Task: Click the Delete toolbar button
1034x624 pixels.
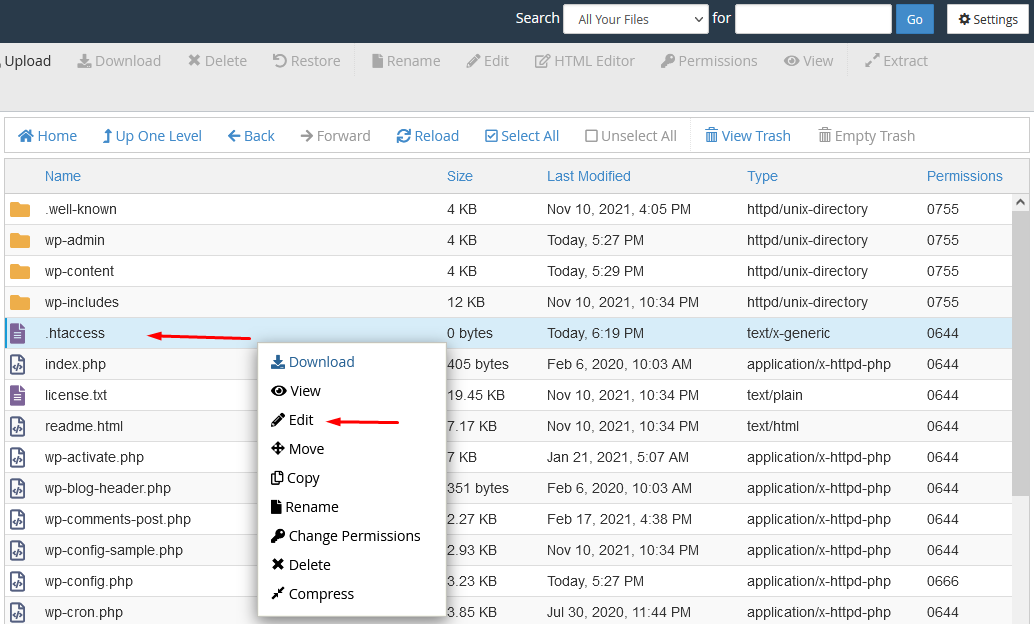Action: [x=217, y=61]
